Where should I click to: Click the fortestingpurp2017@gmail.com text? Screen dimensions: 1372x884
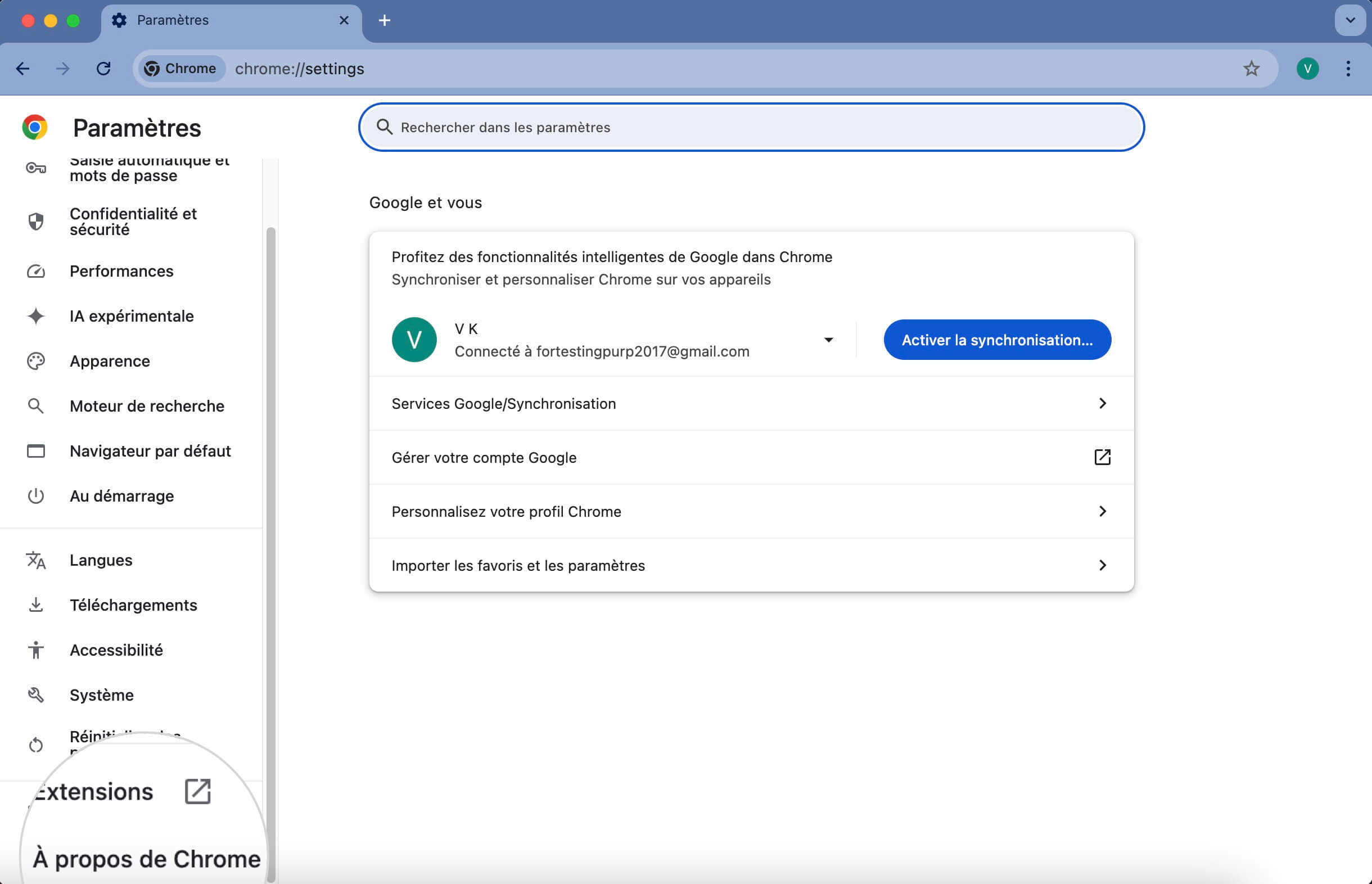click(x=643, y=351)
